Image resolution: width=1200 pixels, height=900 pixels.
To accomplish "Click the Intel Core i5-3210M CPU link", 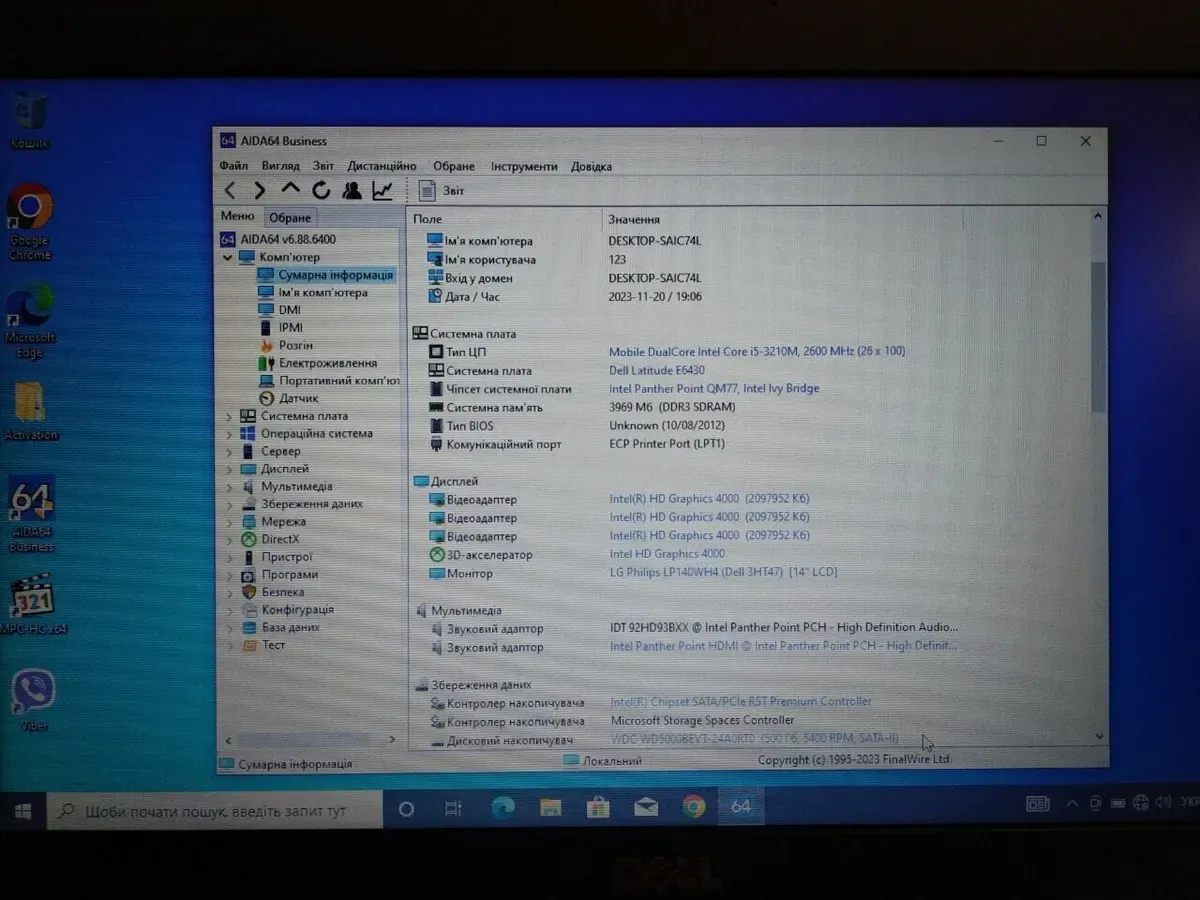I will pyautogui.click(x=756, y=352).
